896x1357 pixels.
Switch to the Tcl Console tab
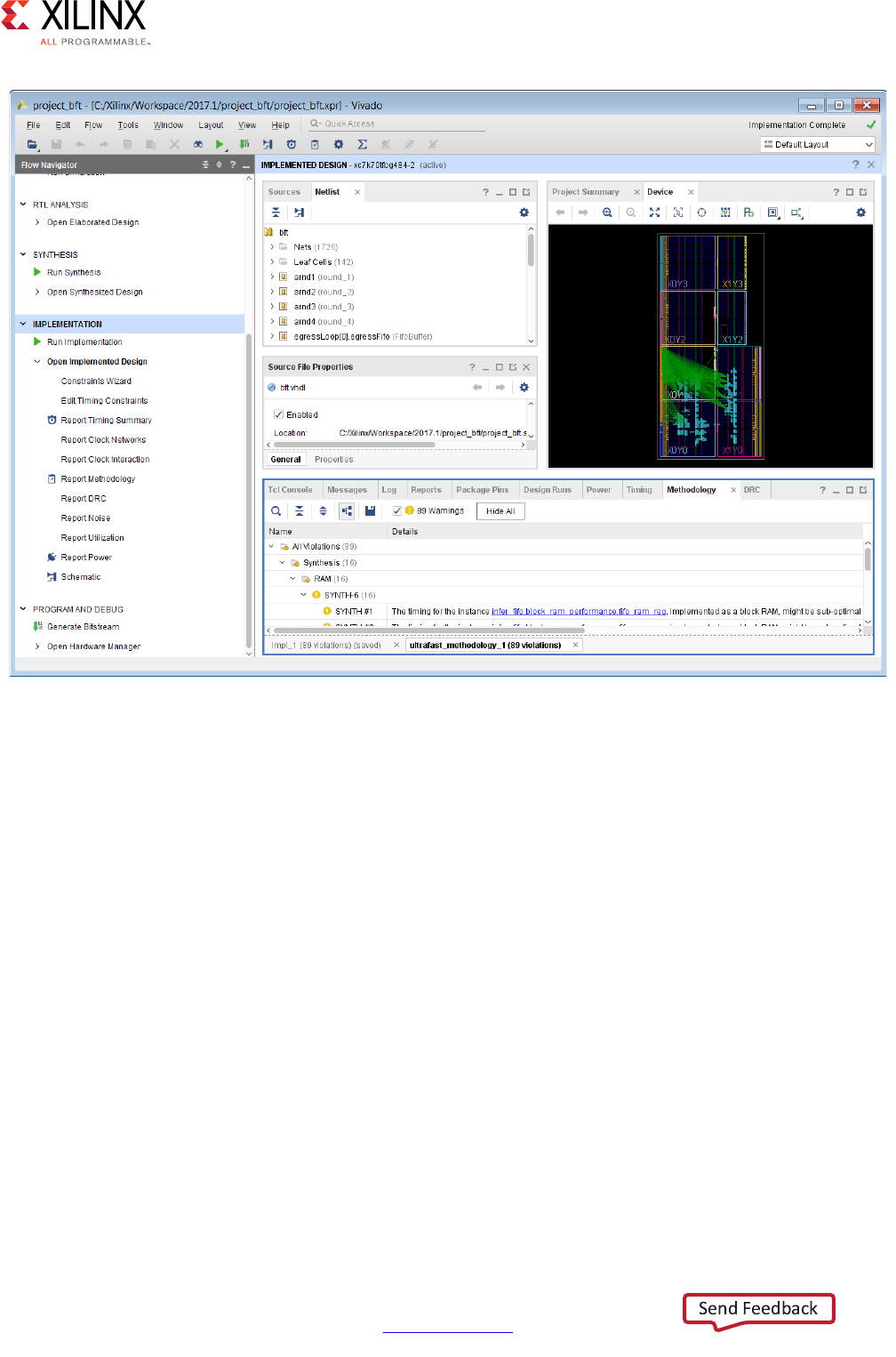[291, 490]
